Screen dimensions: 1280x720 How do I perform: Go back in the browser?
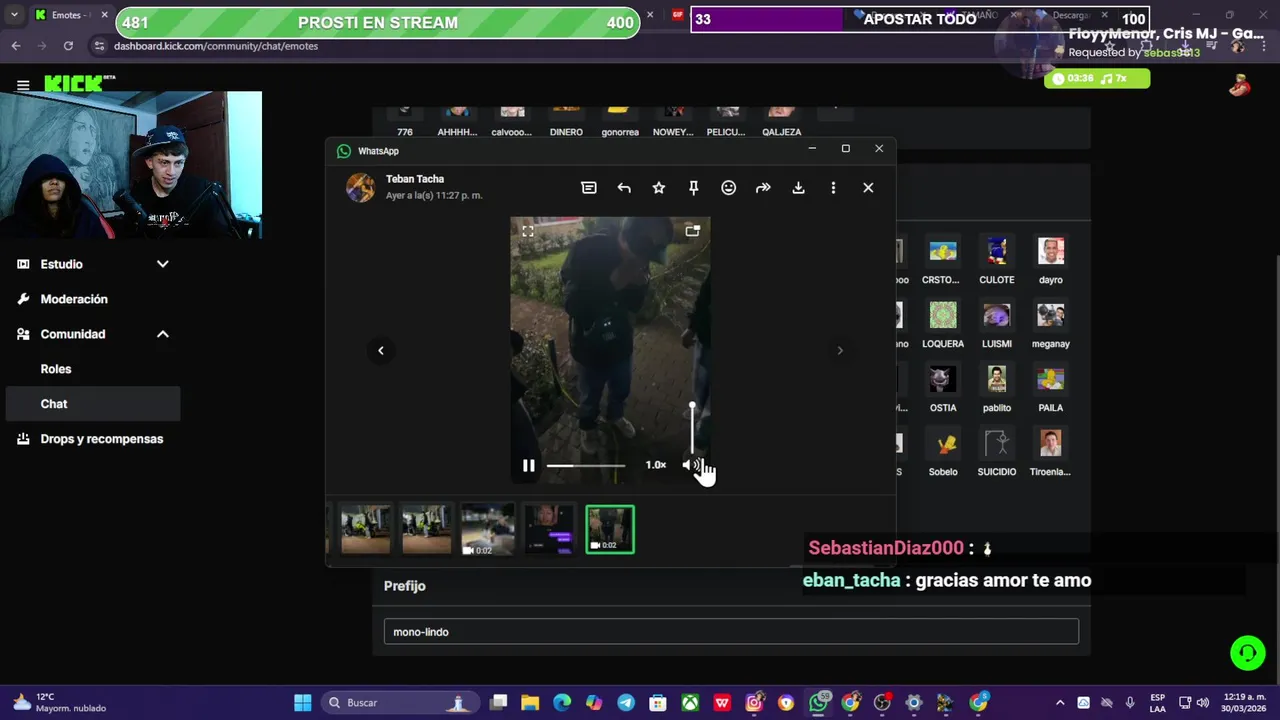[16, 46]
